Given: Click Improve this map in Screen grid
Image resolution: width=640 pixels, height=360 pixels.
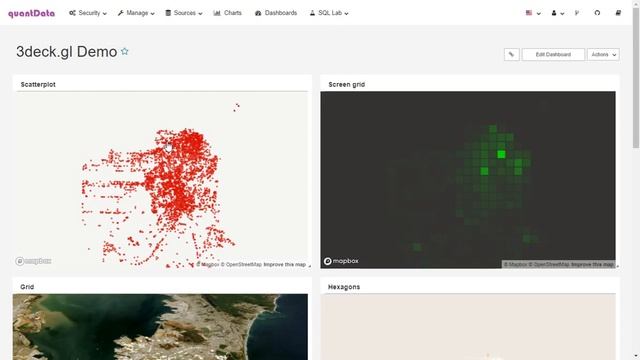Looking at the screenshot, I should [592, 264].
